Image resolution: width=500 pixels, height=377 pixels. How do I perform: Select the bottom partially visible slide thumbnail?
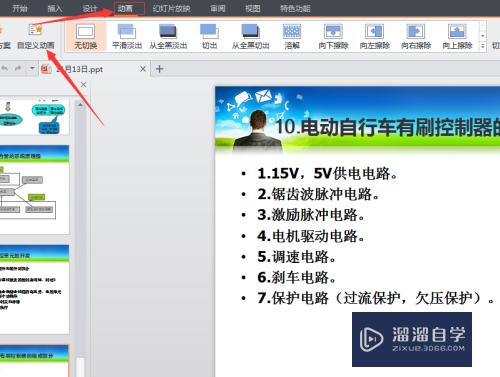pos(34,361)
